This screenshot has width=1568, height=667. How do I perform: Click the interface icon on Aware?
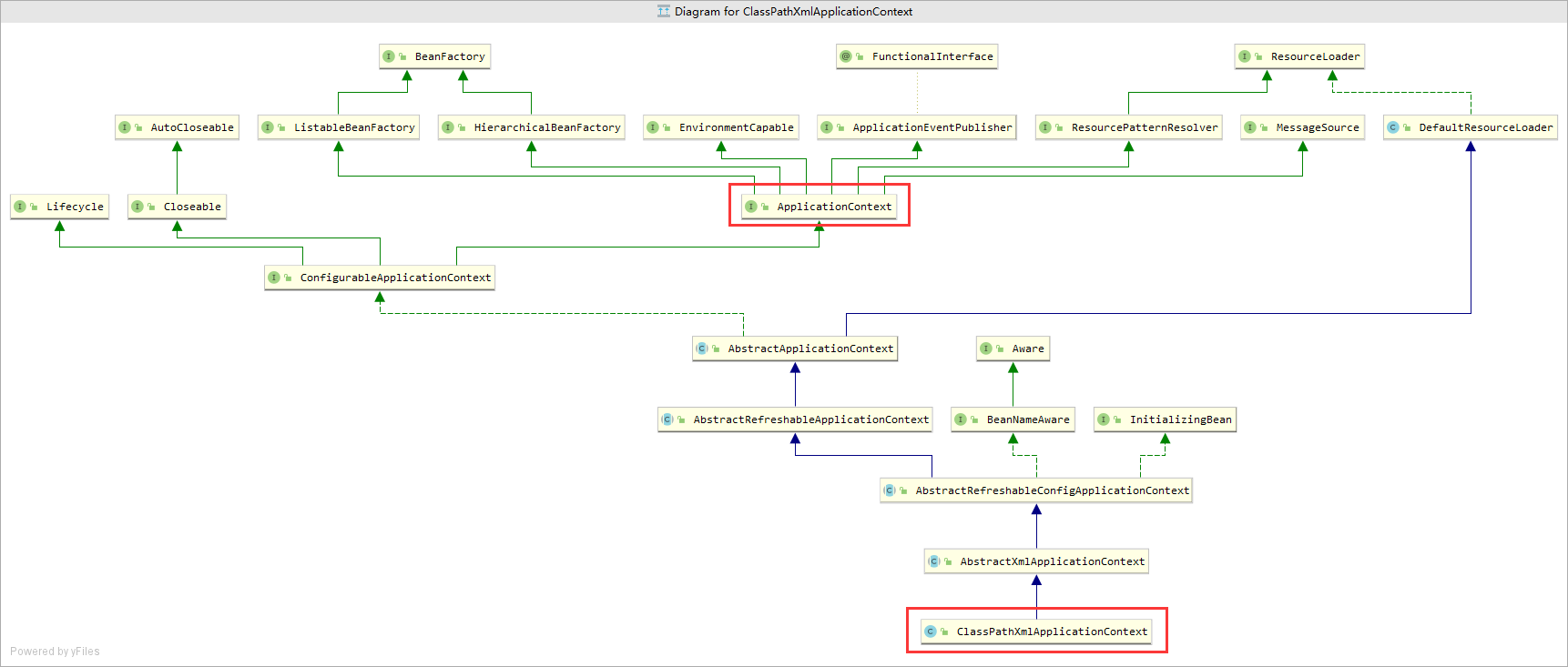[986, 349]
